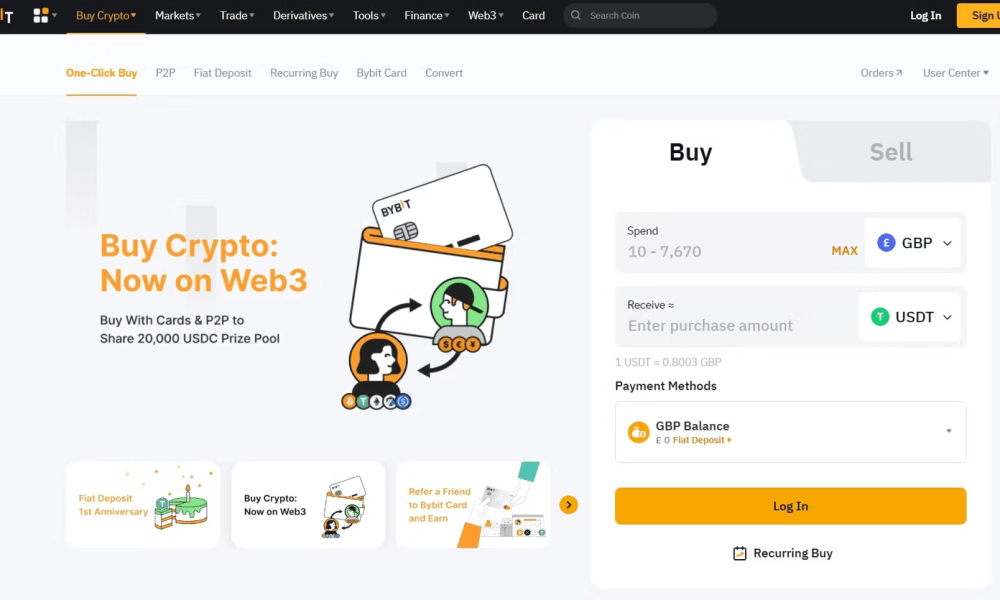Open the User Center dropdown

(x=955, y=73)
